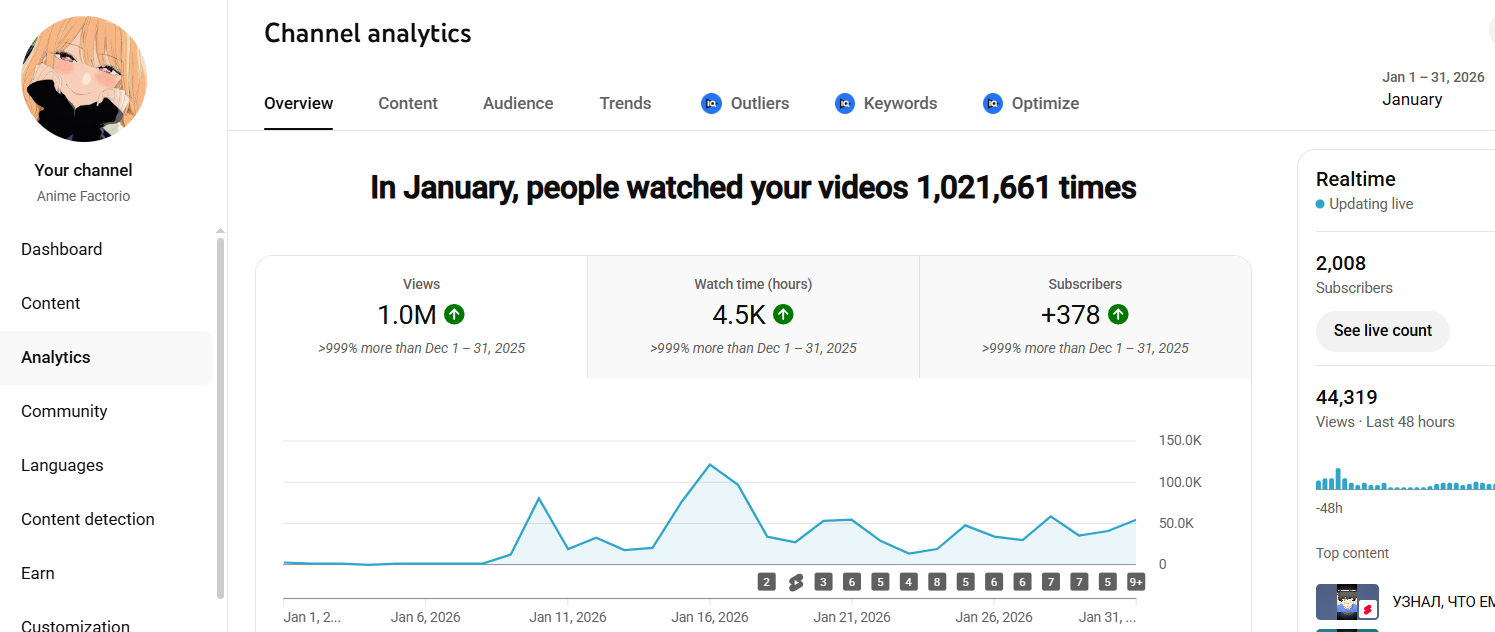Click the '150.0K' axis label
Screen dimensions: 1495x632
(x=1180, y=440)
